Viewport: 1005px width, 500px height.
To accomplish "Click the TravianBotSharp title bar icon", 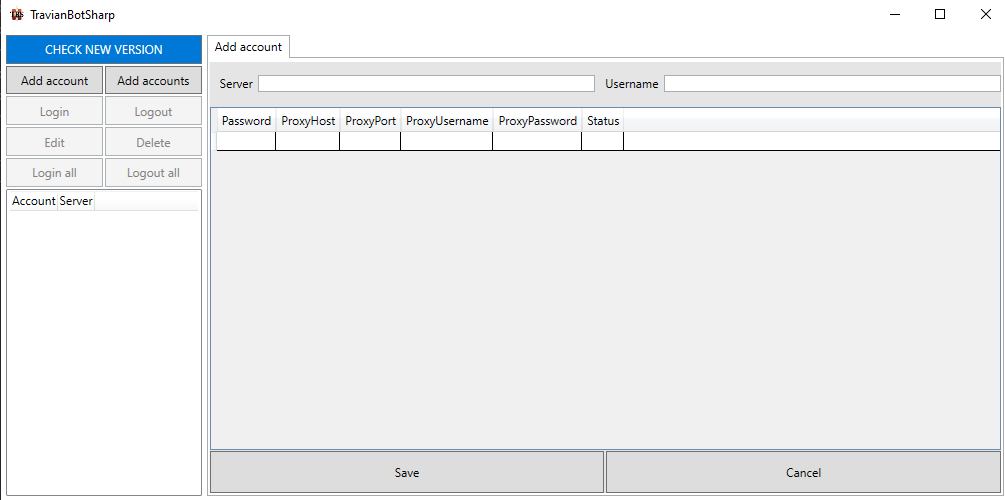I will (17, 14).
